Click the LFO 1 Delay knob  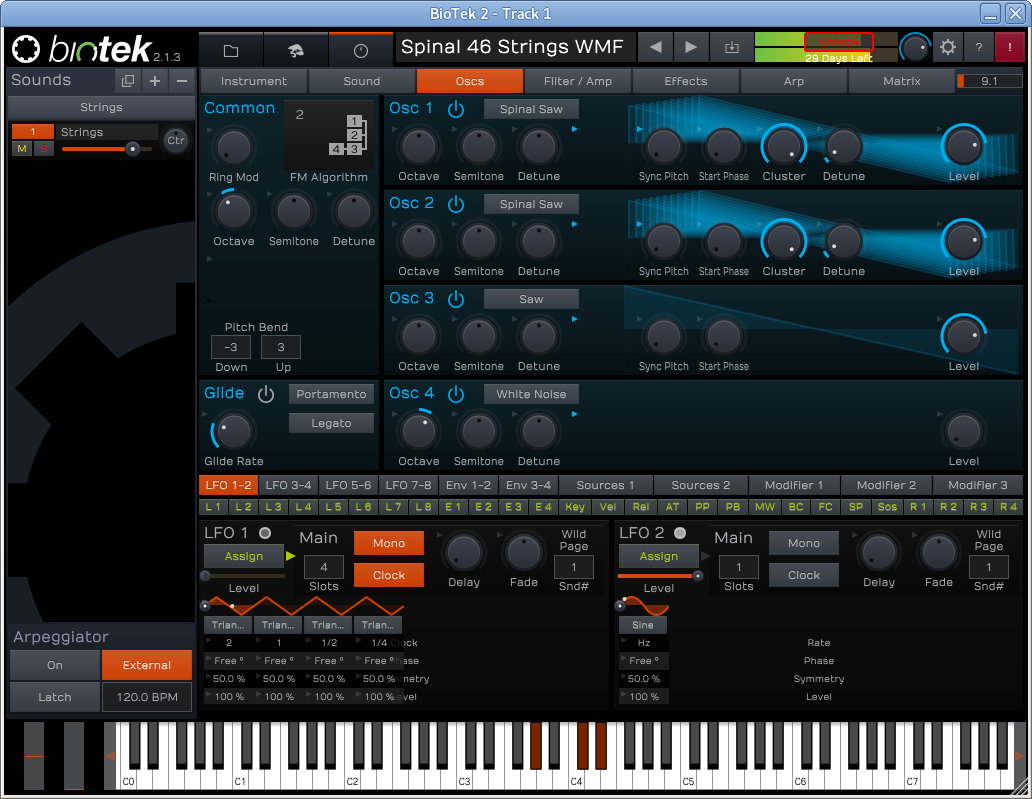tap(464, 553)
